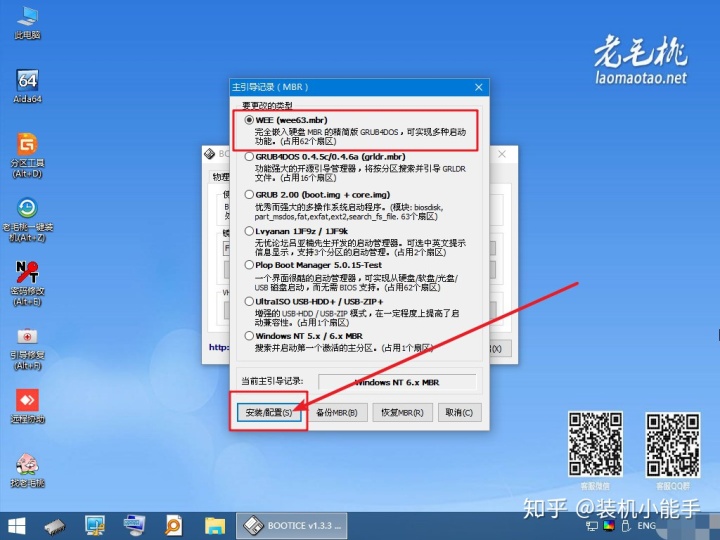Click the 客服QQ群 QR code

pos(673,444)
